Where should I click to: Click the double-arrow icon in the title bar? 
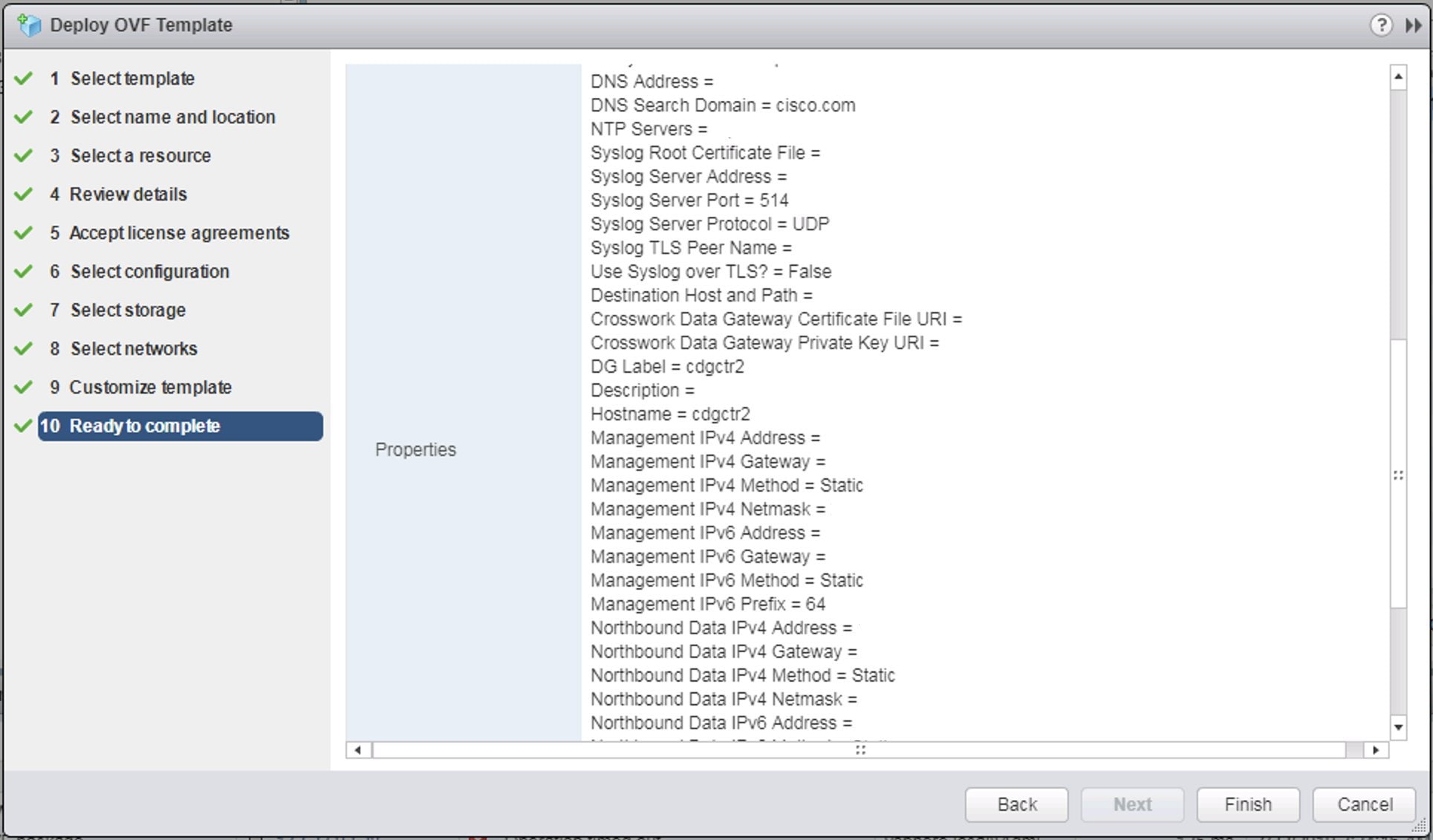(x=1411, y=25)
